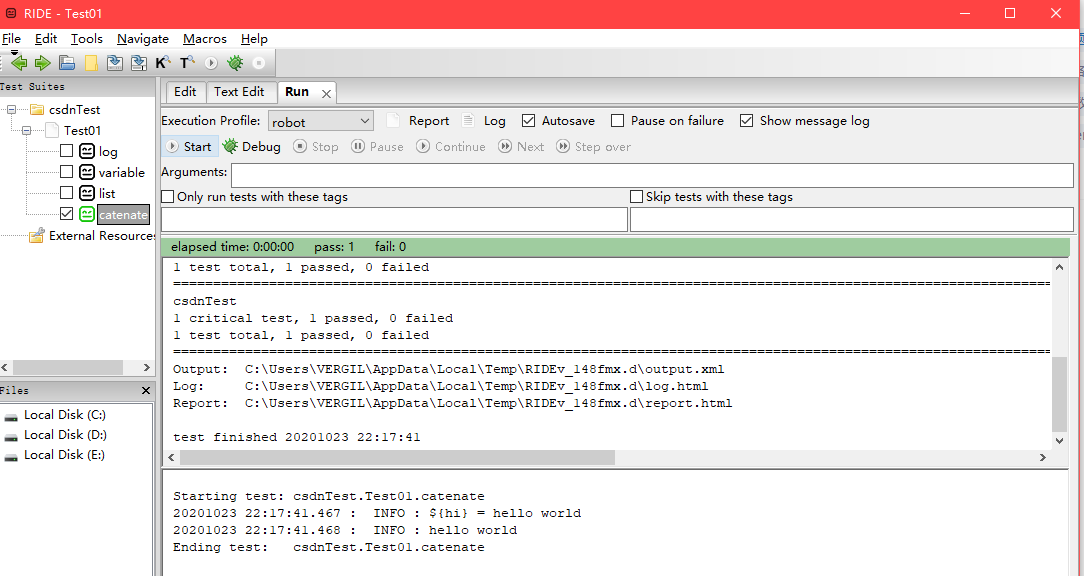Screen dimensions: 1084x576
Task: Click the Step over button
Action: [x=593, y=147]
